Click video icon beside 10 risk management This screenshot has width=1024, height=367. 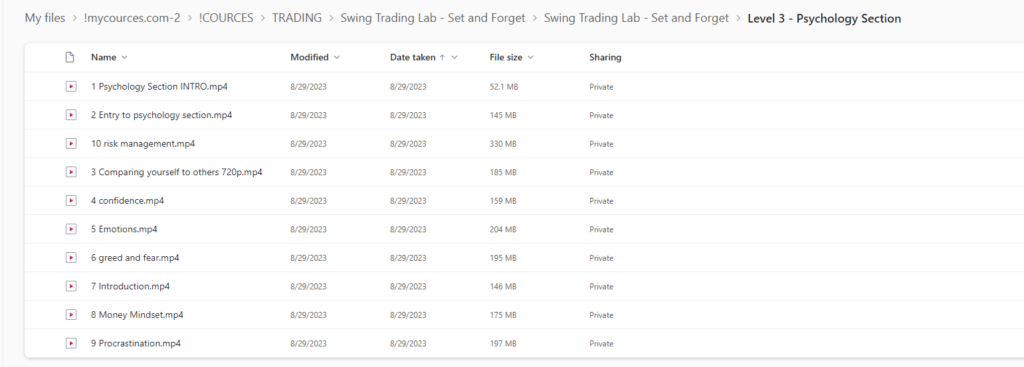point(71,144)
